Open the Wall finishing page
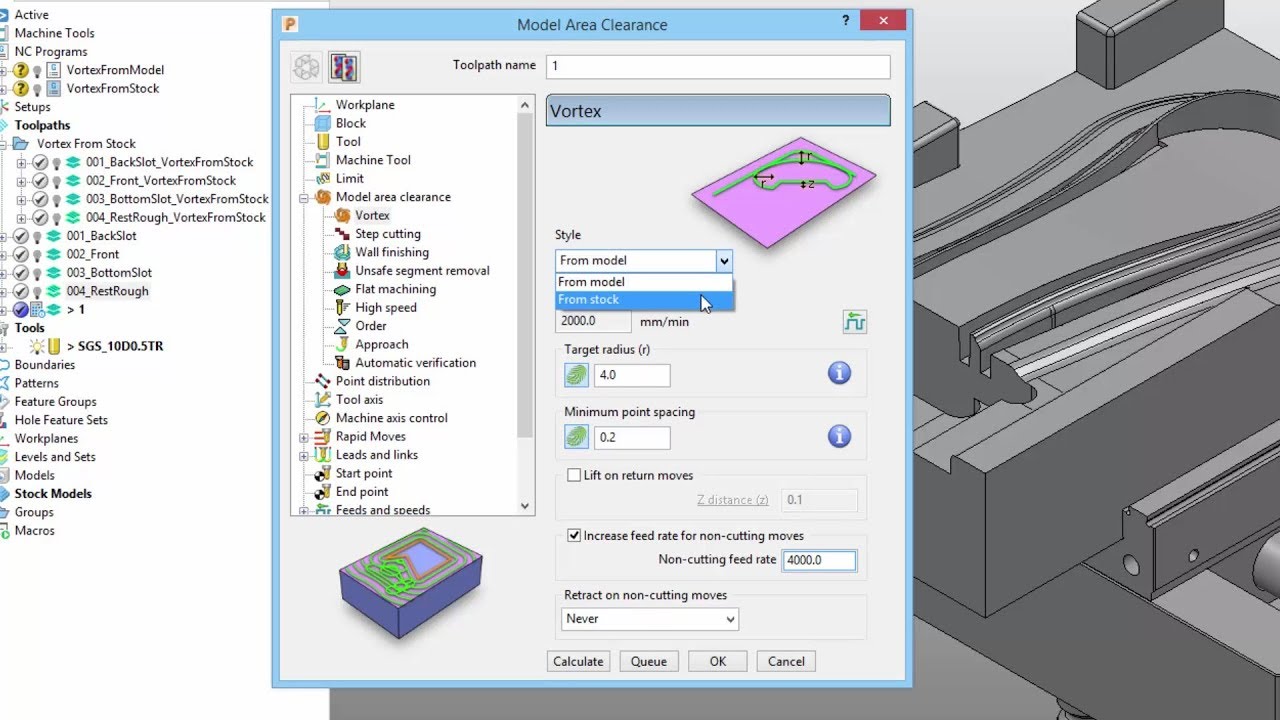 tap(392, 252)
